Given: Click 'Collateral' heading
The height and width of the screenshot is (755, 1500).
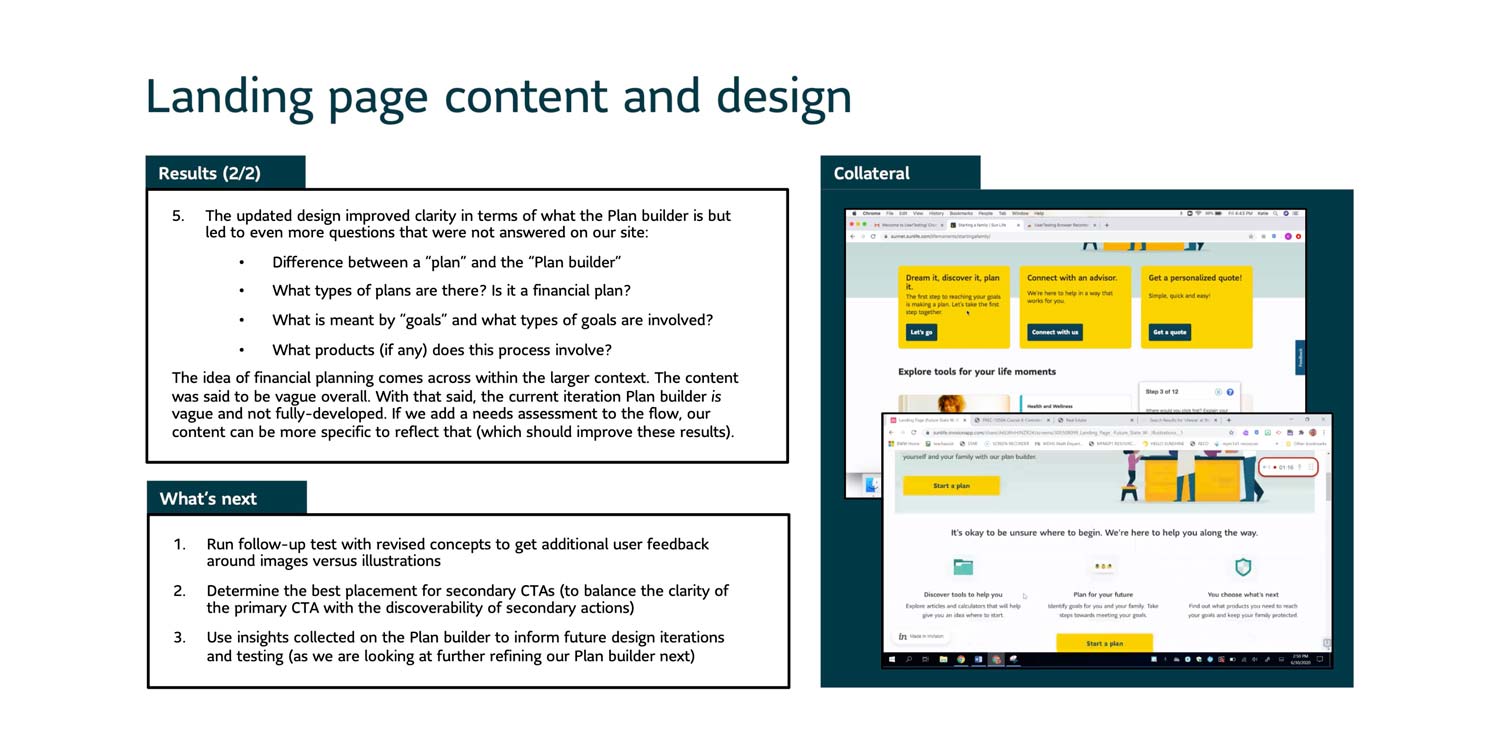Looking at the screenshot, I should coord(871,173).
